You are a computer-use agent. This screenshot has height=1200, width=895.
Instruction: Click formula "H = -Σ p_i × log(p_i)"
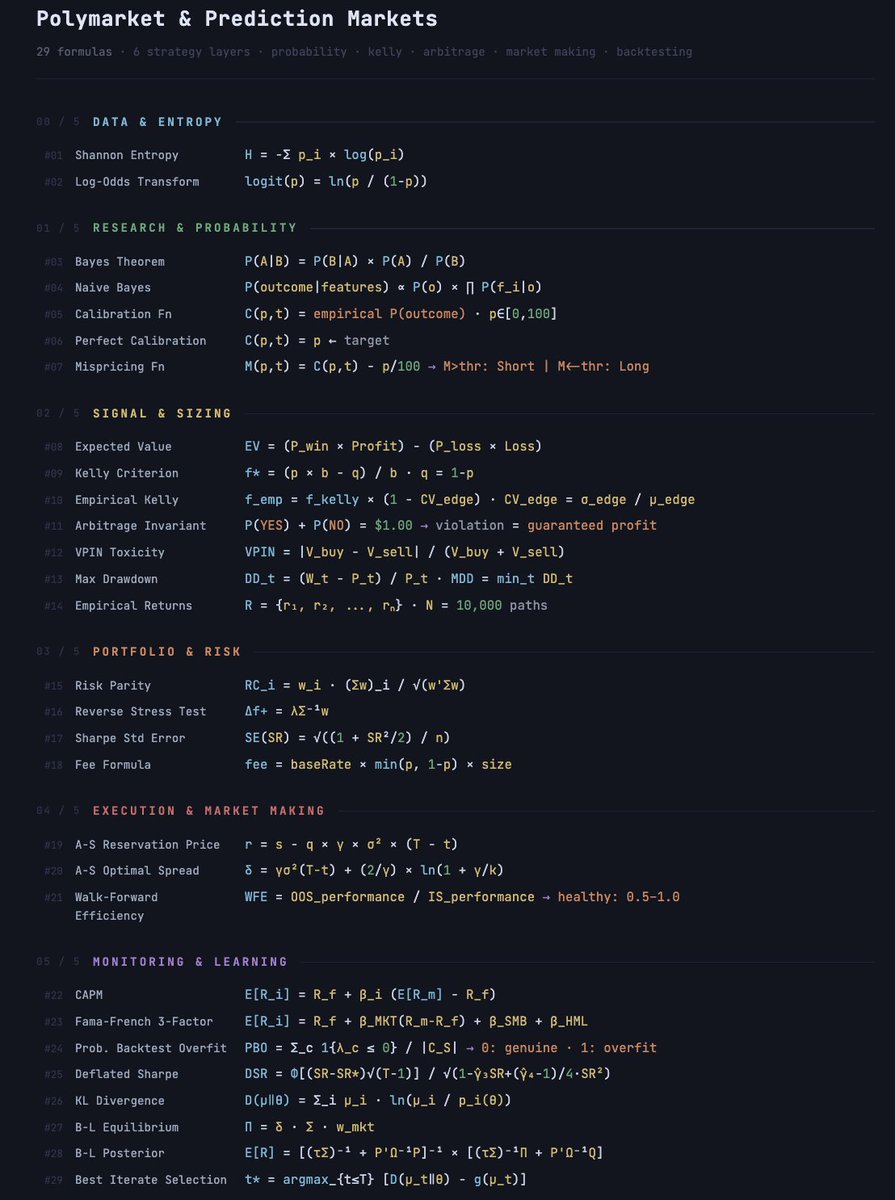(324, 155)
